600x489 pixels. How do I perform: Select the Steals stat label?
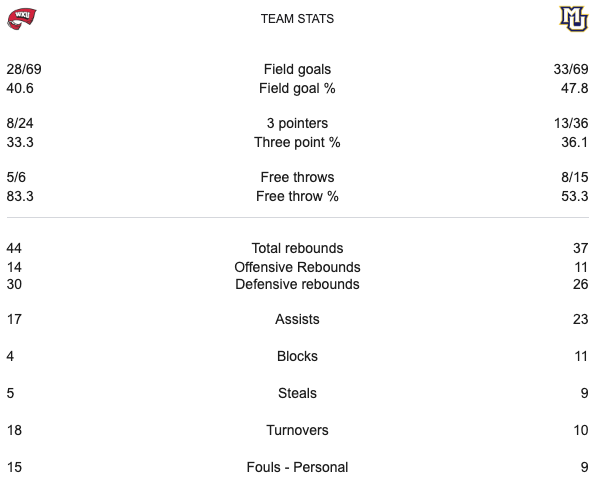[x=297, y=394]
